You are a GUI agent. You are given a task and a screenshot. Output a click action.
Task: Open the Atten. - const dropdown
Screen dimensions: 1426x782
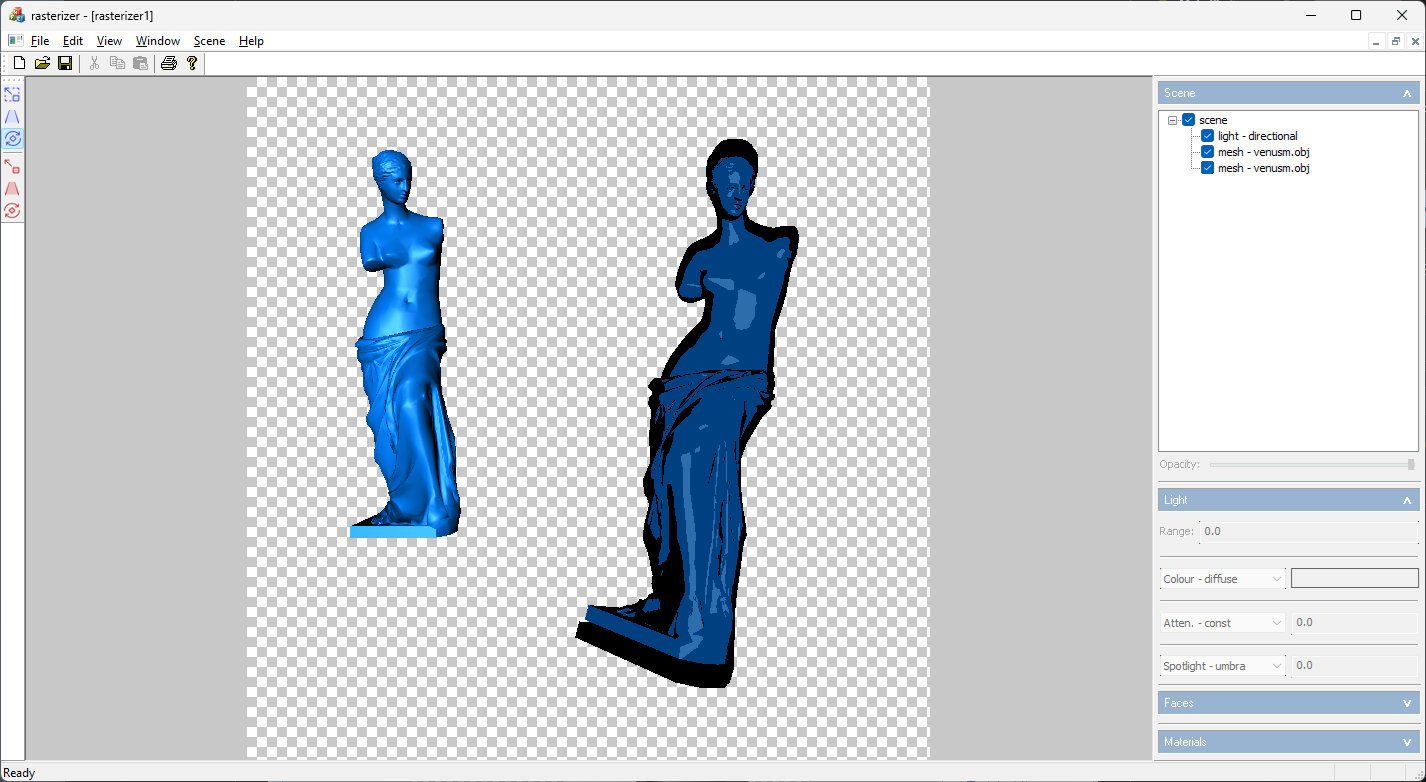point(1222,623)
